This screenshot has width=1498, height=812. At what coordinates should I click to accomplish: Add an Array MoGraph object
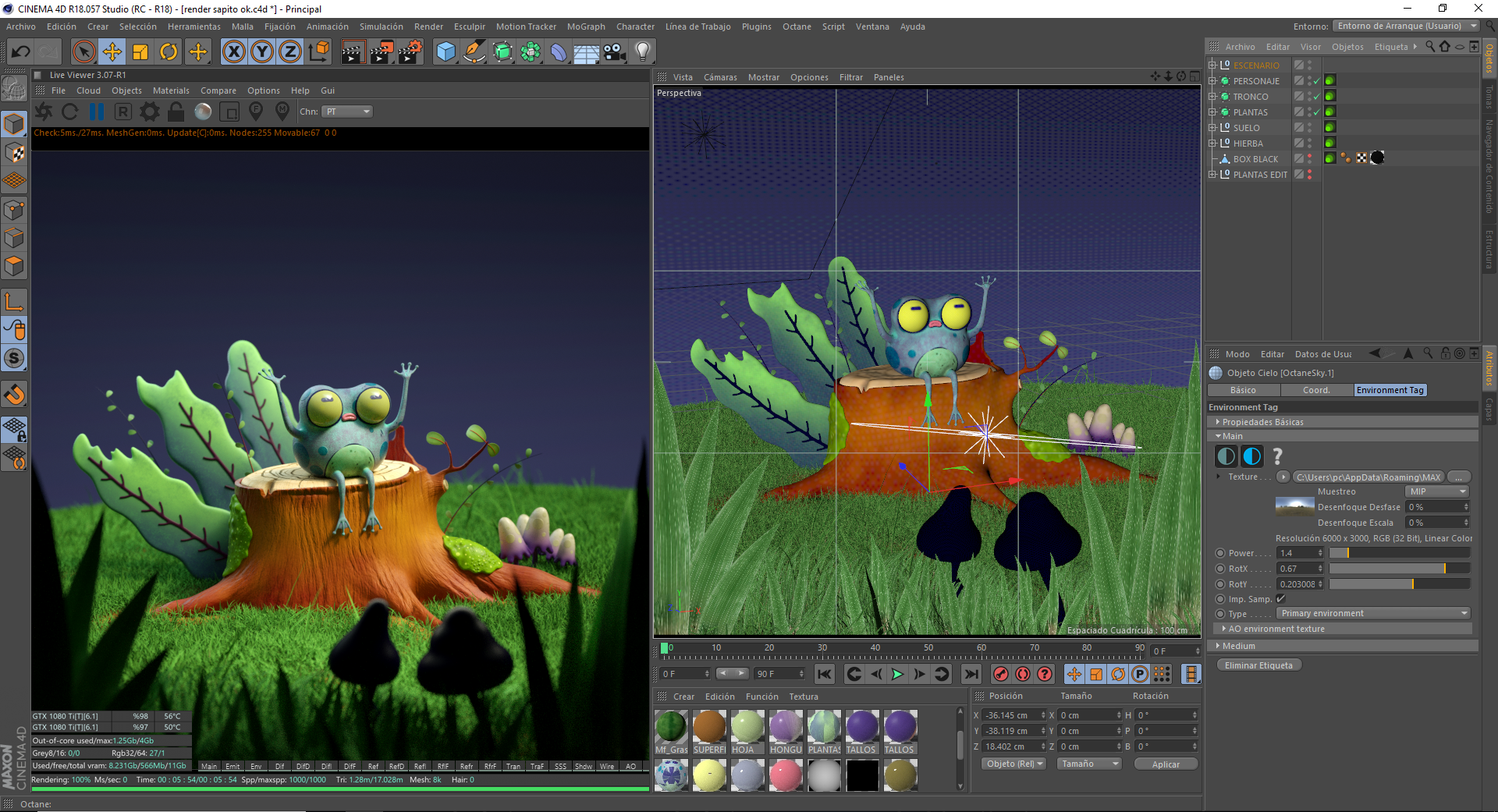click(531, 52)
